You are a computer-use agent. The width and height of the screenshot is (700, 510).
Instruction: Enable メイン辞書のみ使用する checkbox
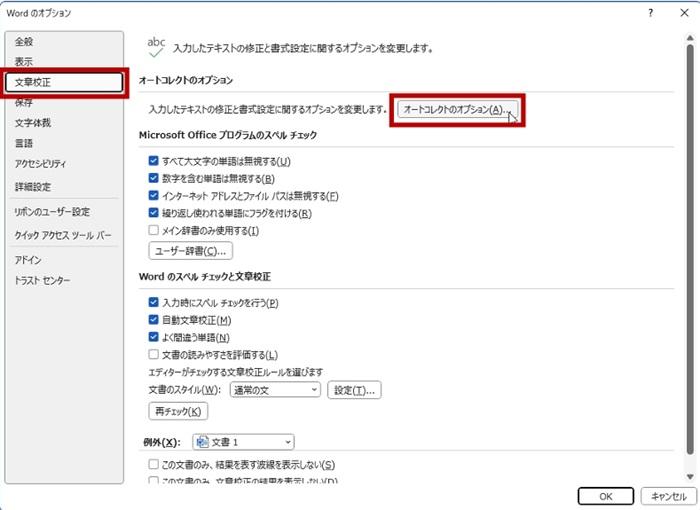(153, 230)
